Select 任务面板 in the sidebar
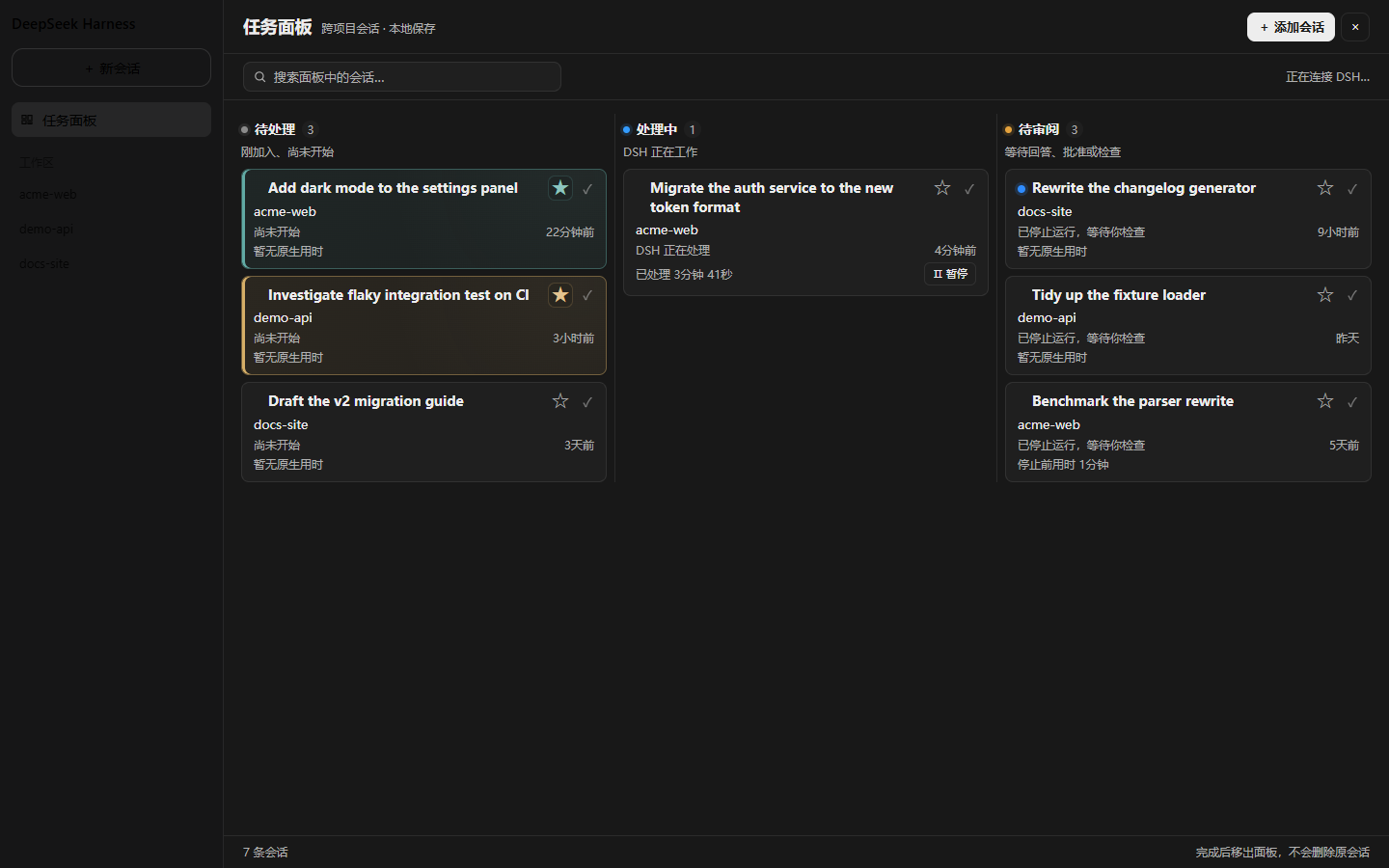This screenshot has width=1389, height=868. 111,120
